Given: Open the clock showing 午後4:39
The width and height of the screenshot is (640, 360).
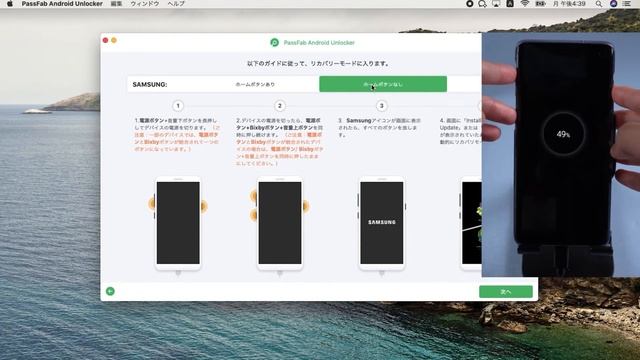Looking at the screenshot, I should pos(569,4).
